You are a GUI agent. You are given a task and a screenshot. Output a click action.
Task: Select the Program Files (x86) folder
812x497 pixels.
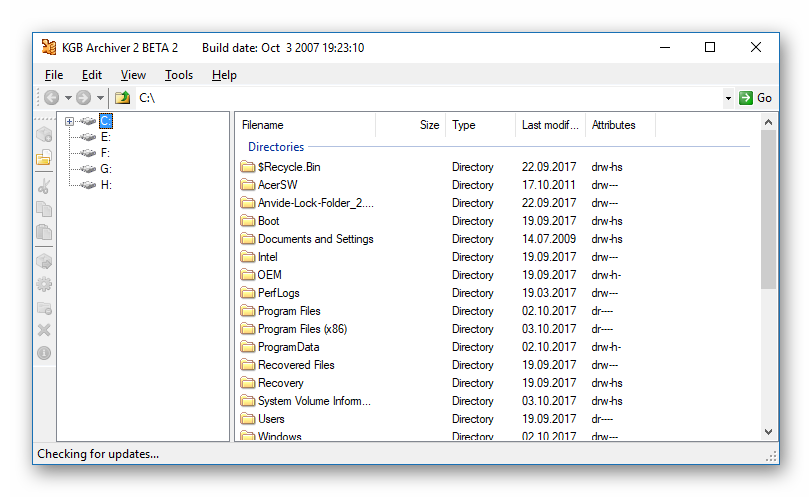tap(302, 329)
